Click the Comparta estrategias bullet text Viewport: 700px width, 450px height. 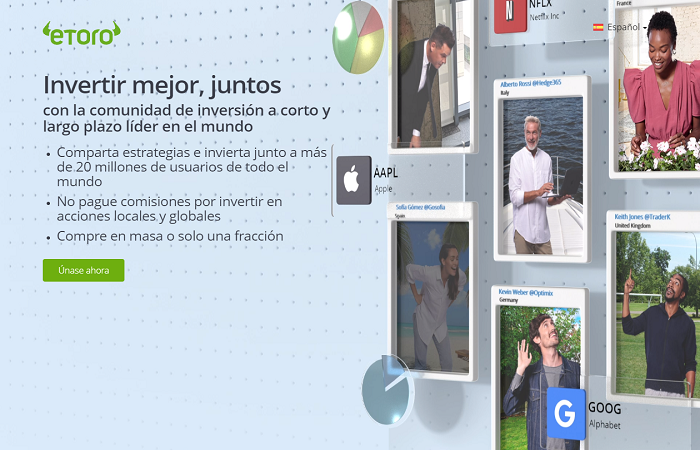click(x=192, y=167)
